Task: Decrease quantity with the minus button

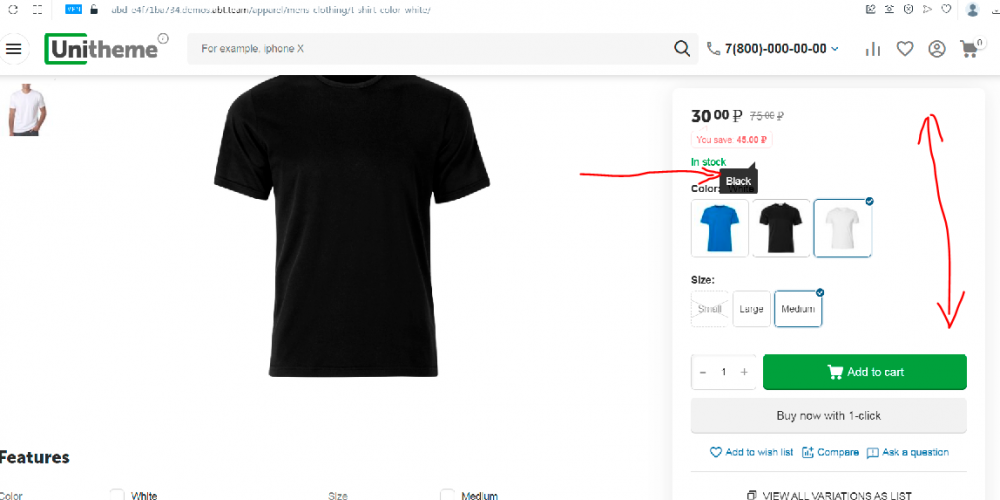Action: coord(703,372)
